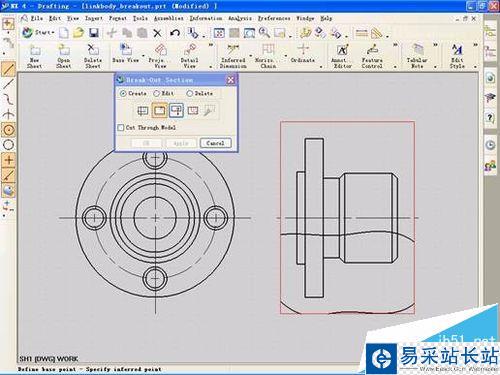Click the New file icon
This screenshot has height=375, width=500.
[x=63, y=33]
